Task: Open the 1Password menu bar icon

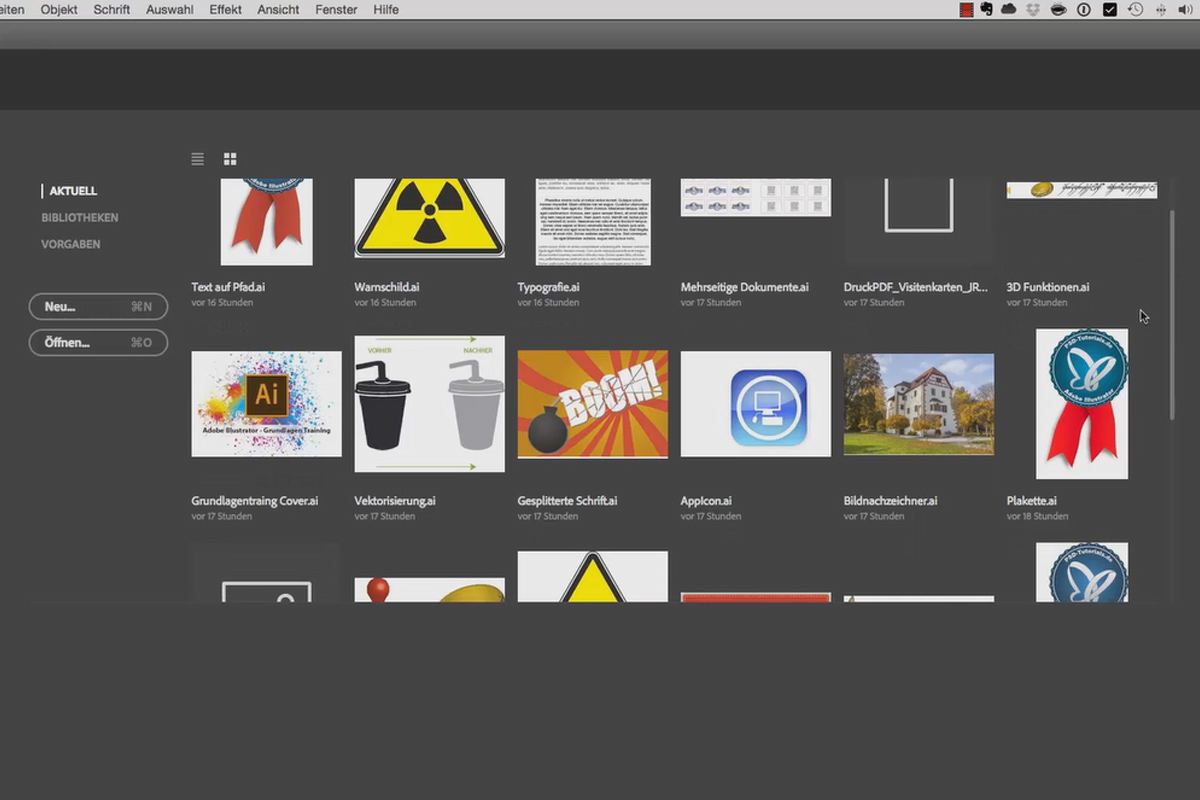Action: pyautogui.click(x=1083, y=9)
